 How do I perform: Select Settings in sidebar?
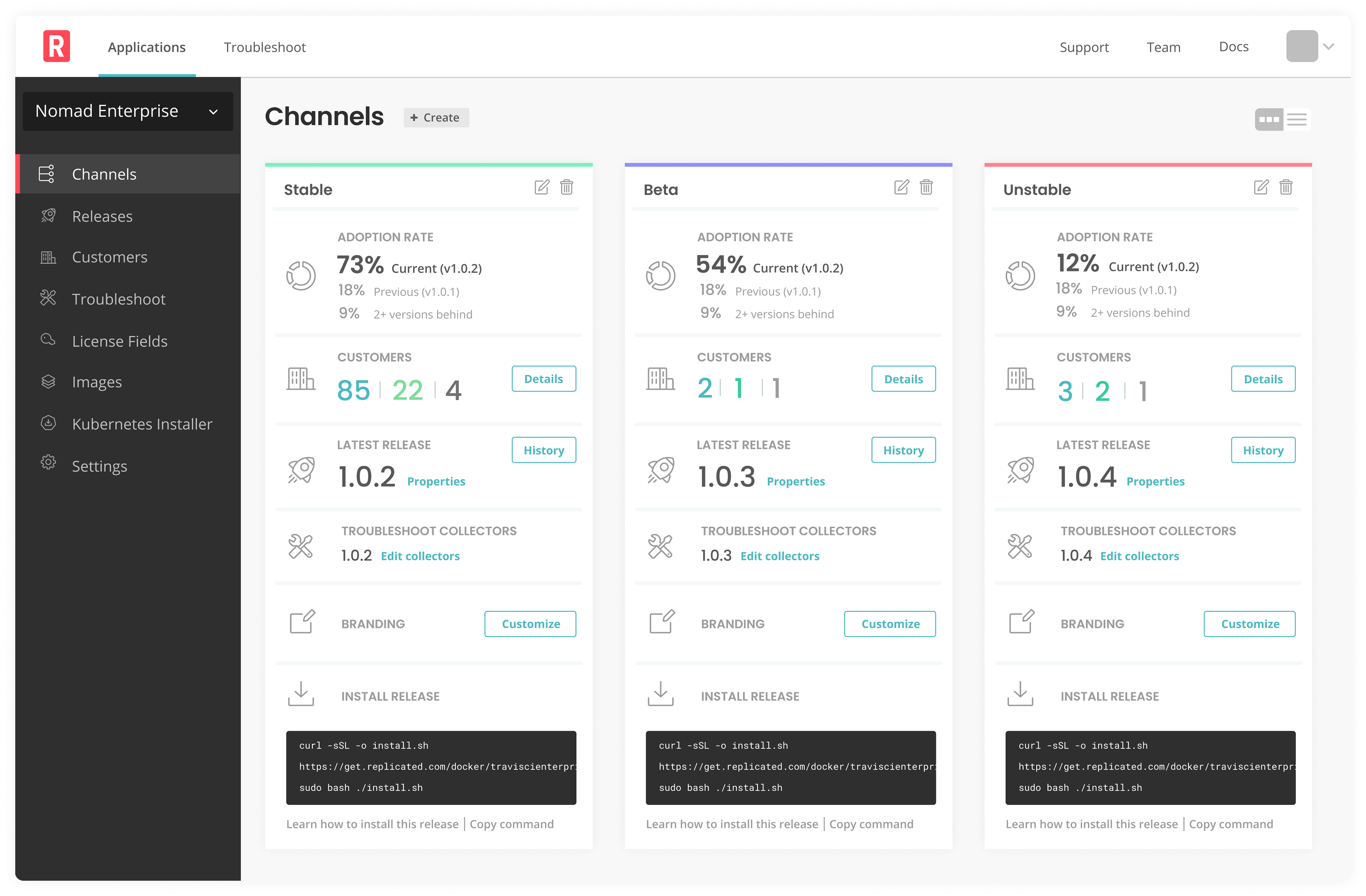pyautogui.click(x=128, y=466)
